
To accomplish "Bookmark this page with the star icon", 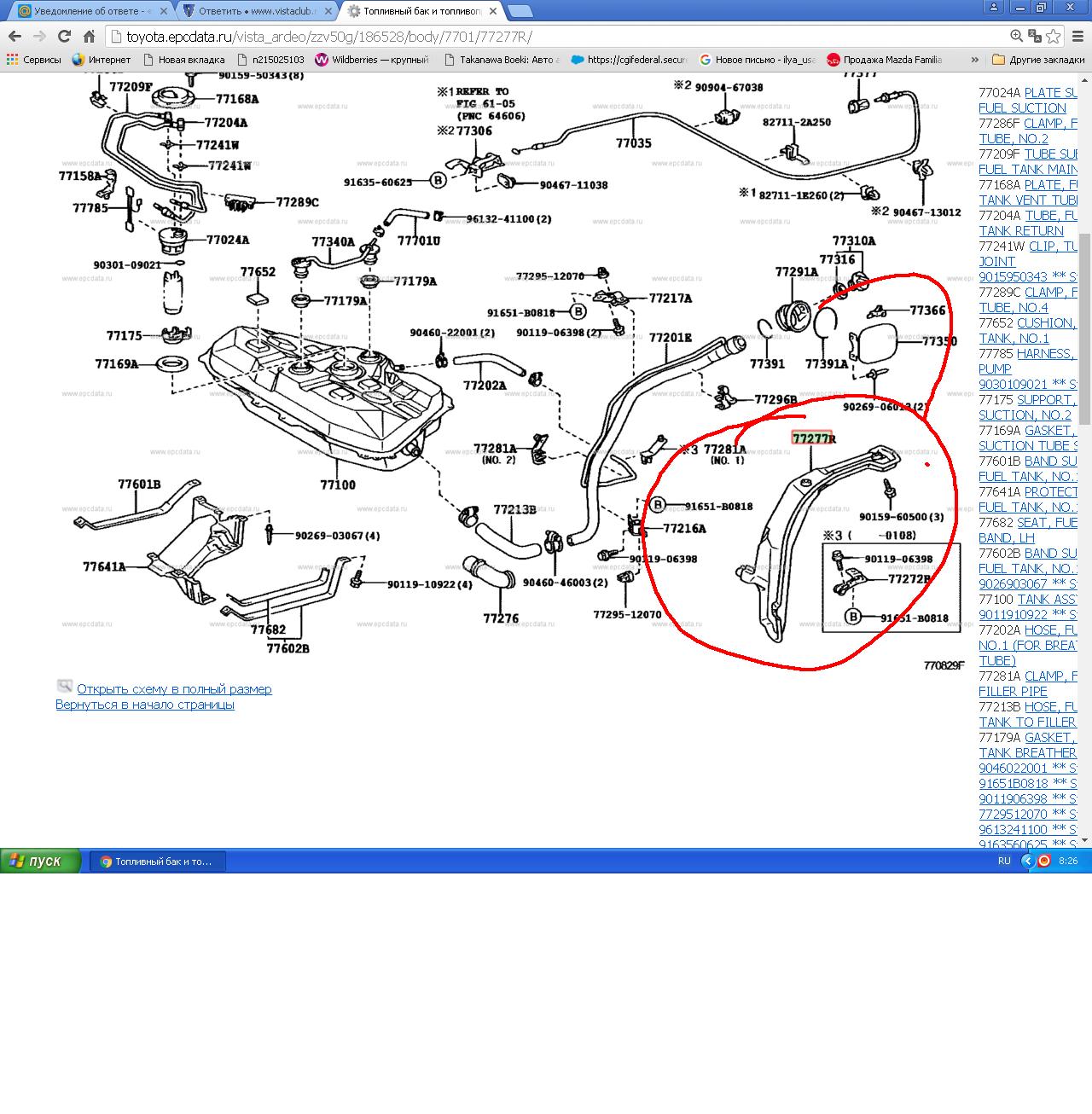I will (x=1054, y=36).
